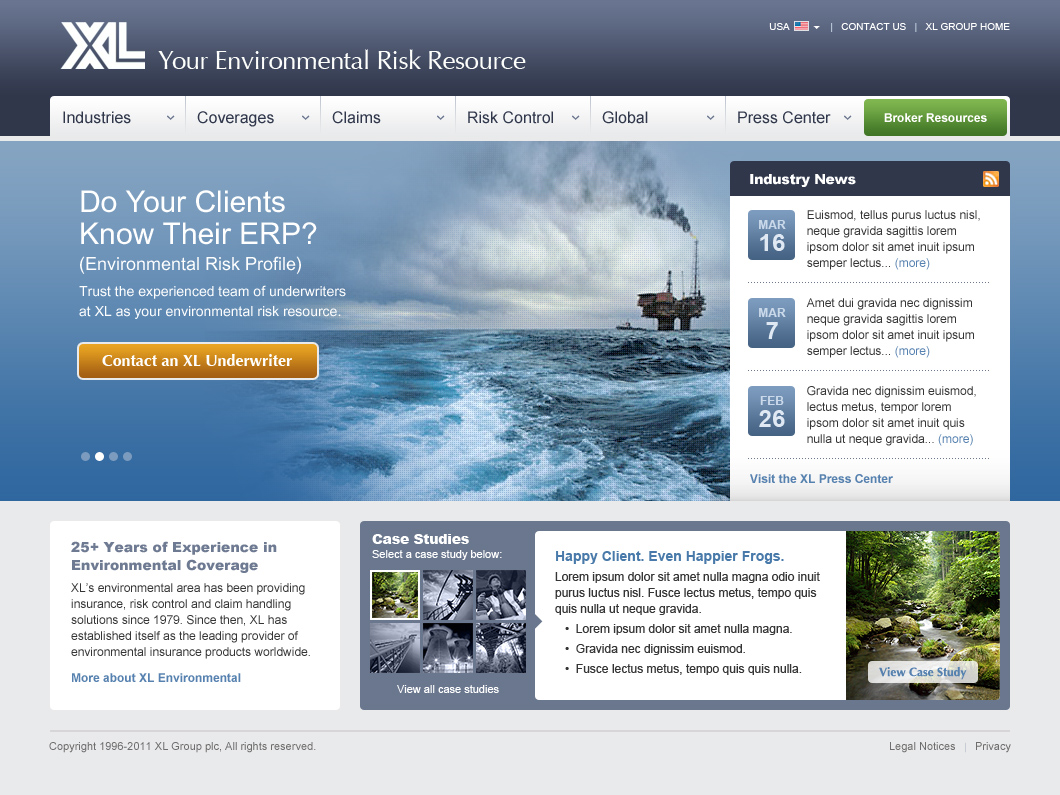Click the View Case Study button
Viewport: 1060px width, 795px height.
point(923,672)
